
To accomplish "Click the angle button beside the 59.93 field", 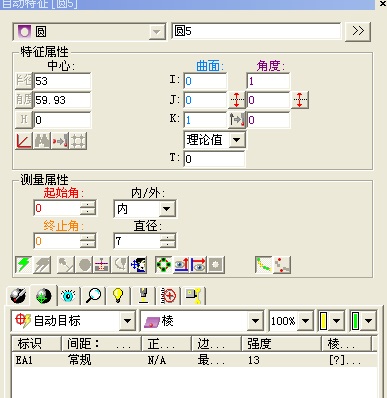I will coord(24,100).
